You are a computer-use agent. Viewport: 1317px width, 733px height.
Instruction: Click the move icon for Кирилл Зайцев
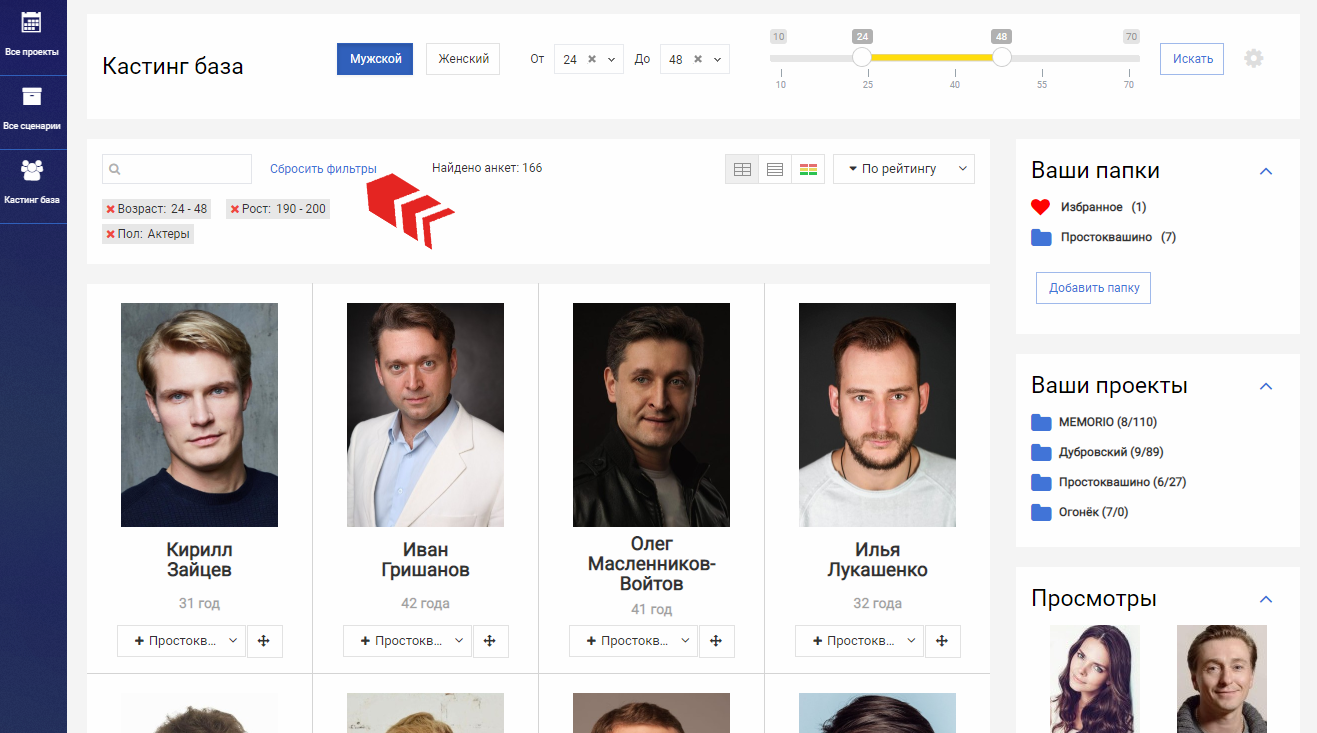[264, 641]
